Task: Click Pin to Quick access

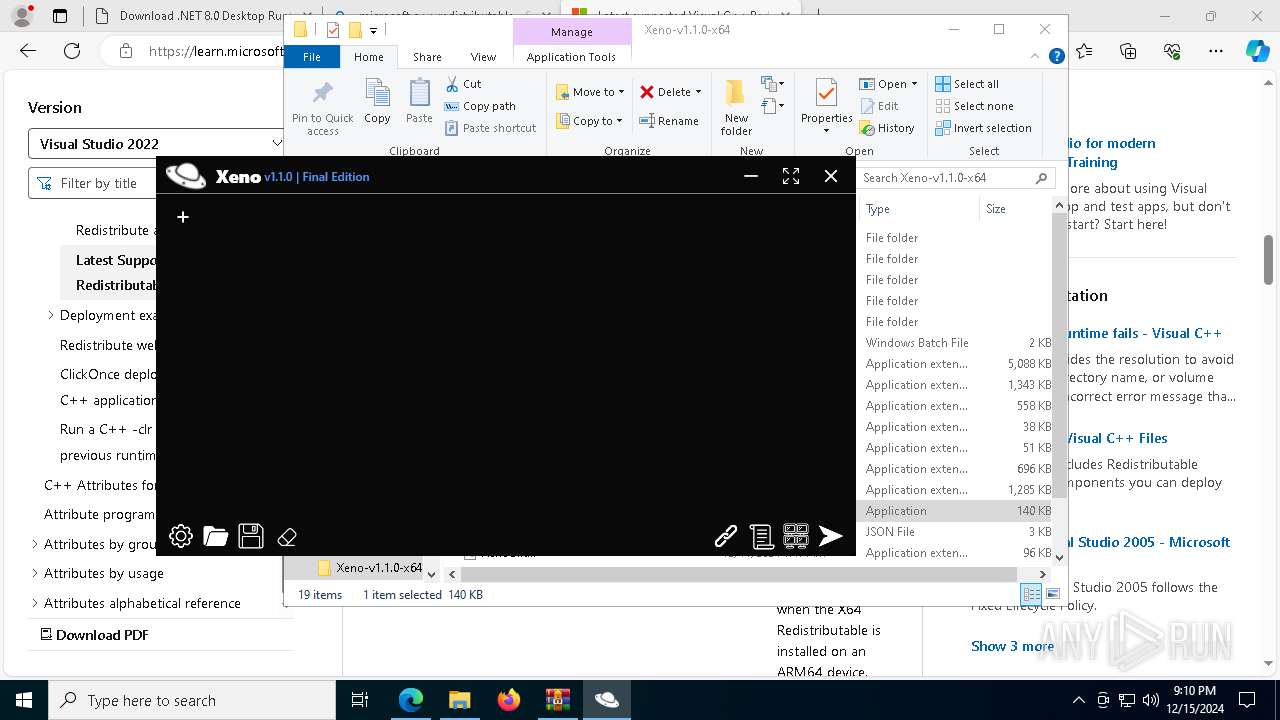Action: click(x=322, y=108)
